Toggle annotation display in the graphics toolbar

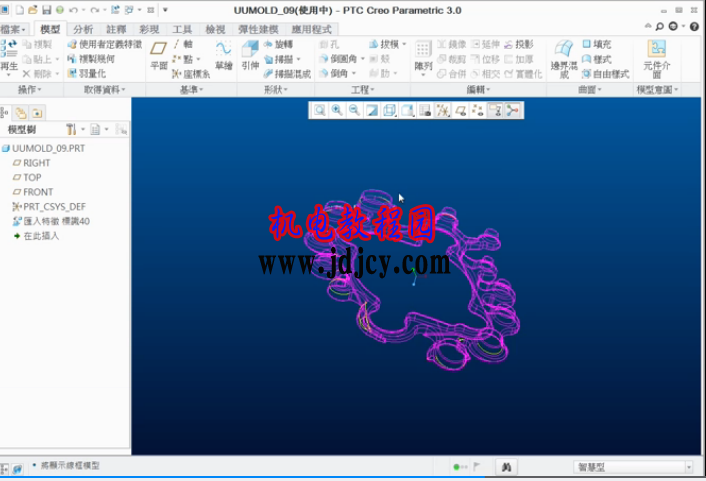pos(495,110)
